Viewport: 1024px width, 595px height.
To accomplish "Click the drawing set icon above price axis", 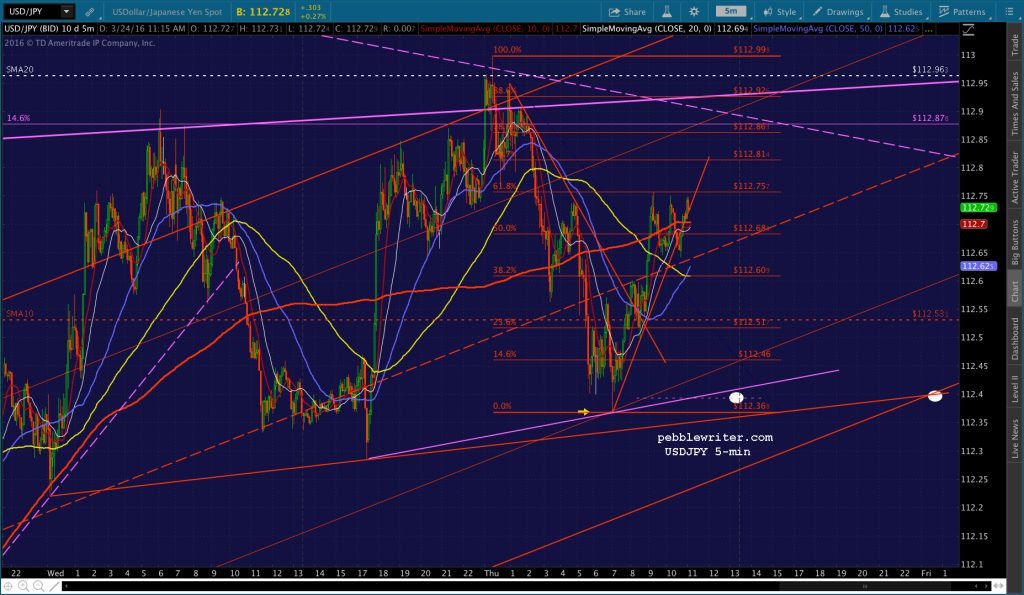I will coord(968,29).
